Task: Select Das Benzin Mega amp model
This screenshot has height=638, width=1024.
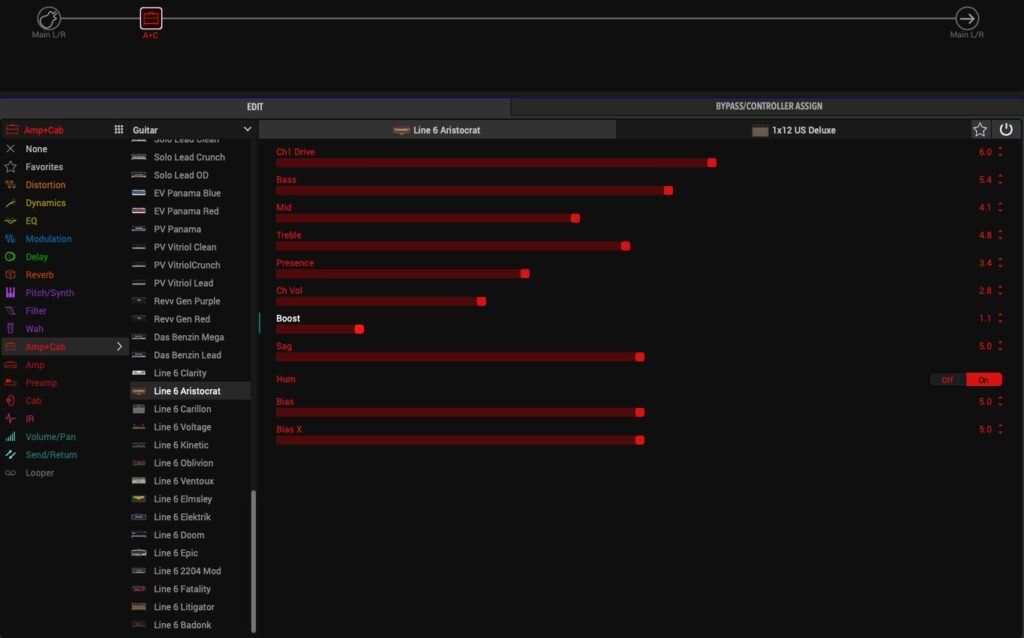Action: (x=188, y=337)
